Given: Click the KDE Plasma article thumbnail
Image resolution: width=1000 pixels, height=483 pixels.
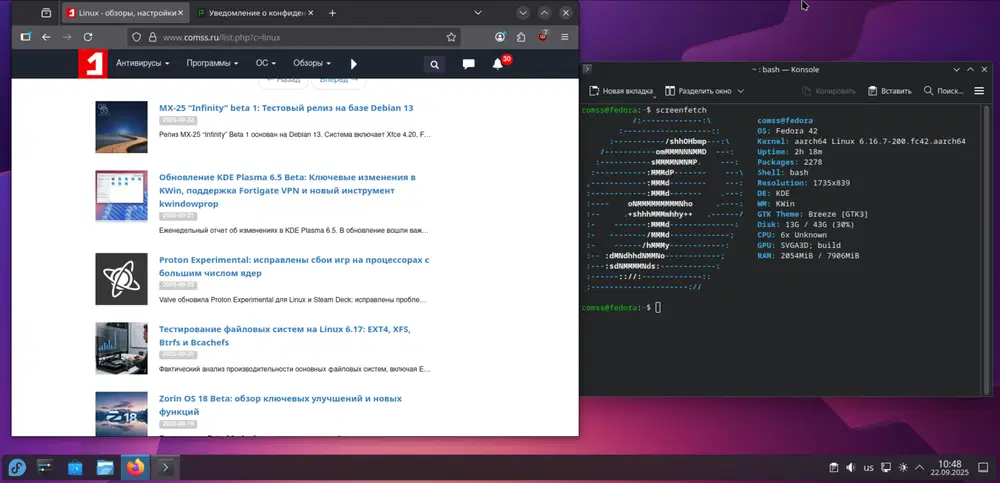Looking at the screenshot, I should (x=121, y=196).
